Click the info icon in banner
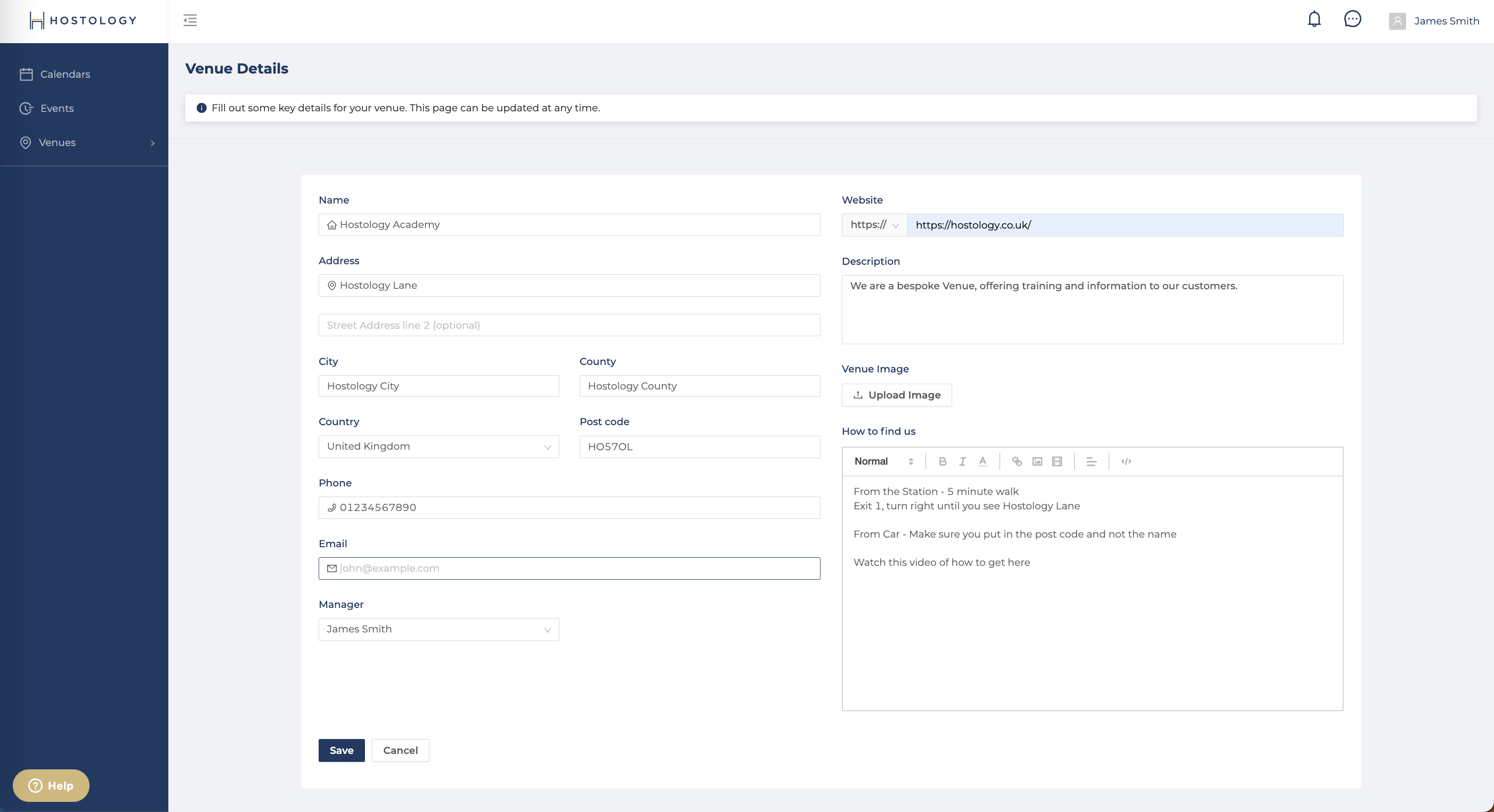This screenshot has height=812, width=1494. (201, 108)
